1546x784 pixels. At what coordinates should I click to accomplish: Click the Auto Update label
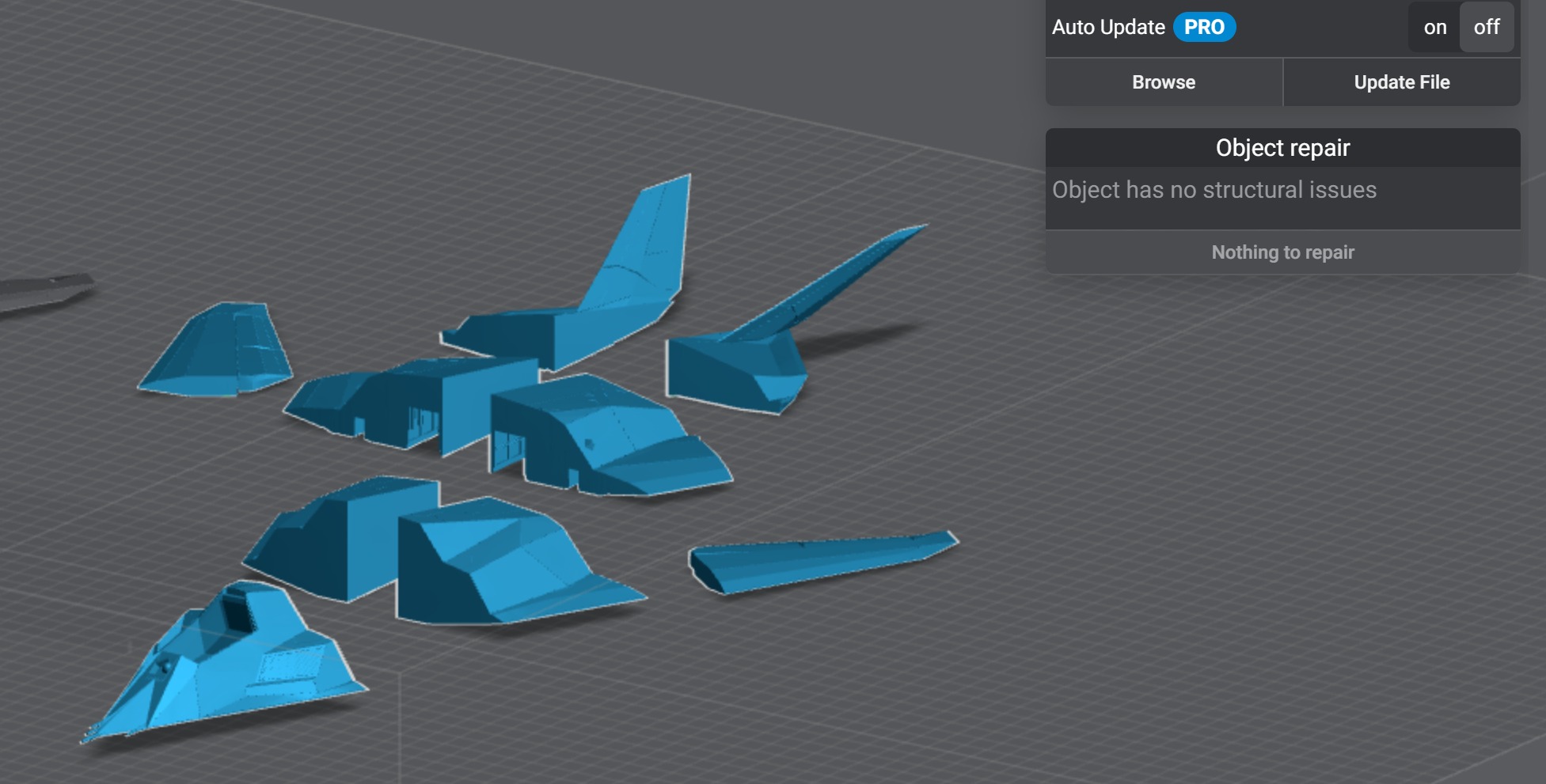[x=1108, y=28]
